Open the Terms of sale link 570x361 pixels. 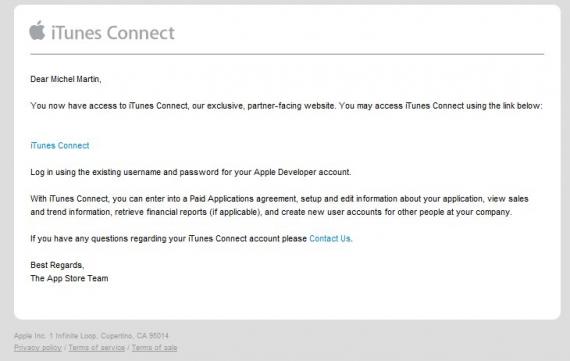pyautogui.click(x=154, y=348)
